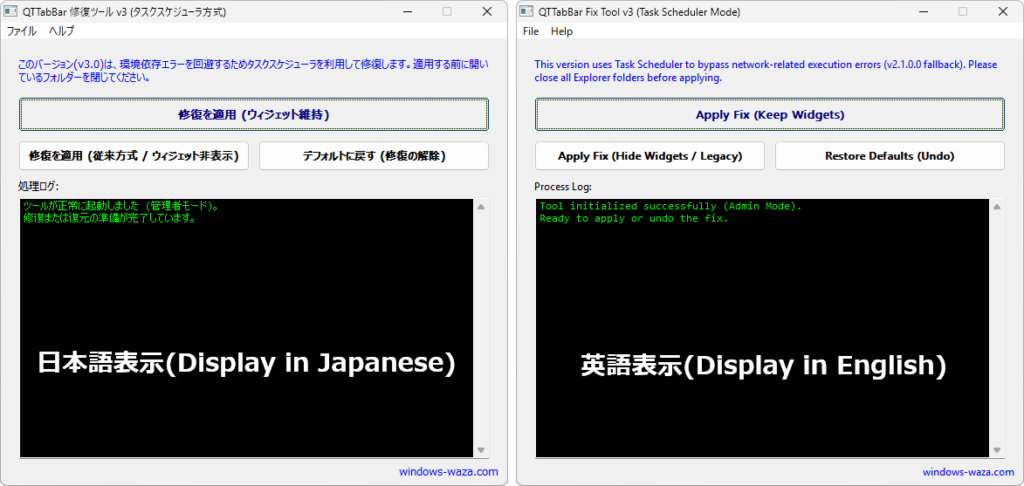
Task: Open Help menu in English window
Action: pos(562,31)
